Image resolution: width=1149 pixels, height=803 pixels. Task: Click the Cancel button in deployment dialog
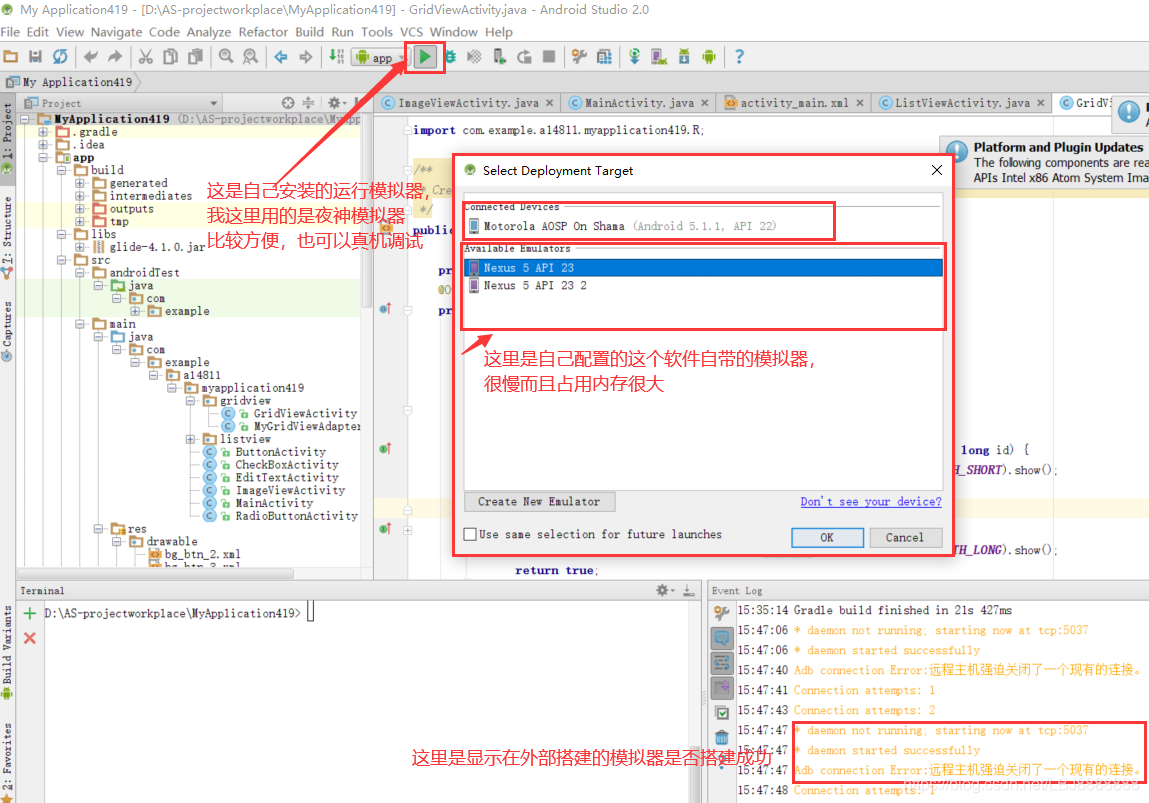point(905,537)
